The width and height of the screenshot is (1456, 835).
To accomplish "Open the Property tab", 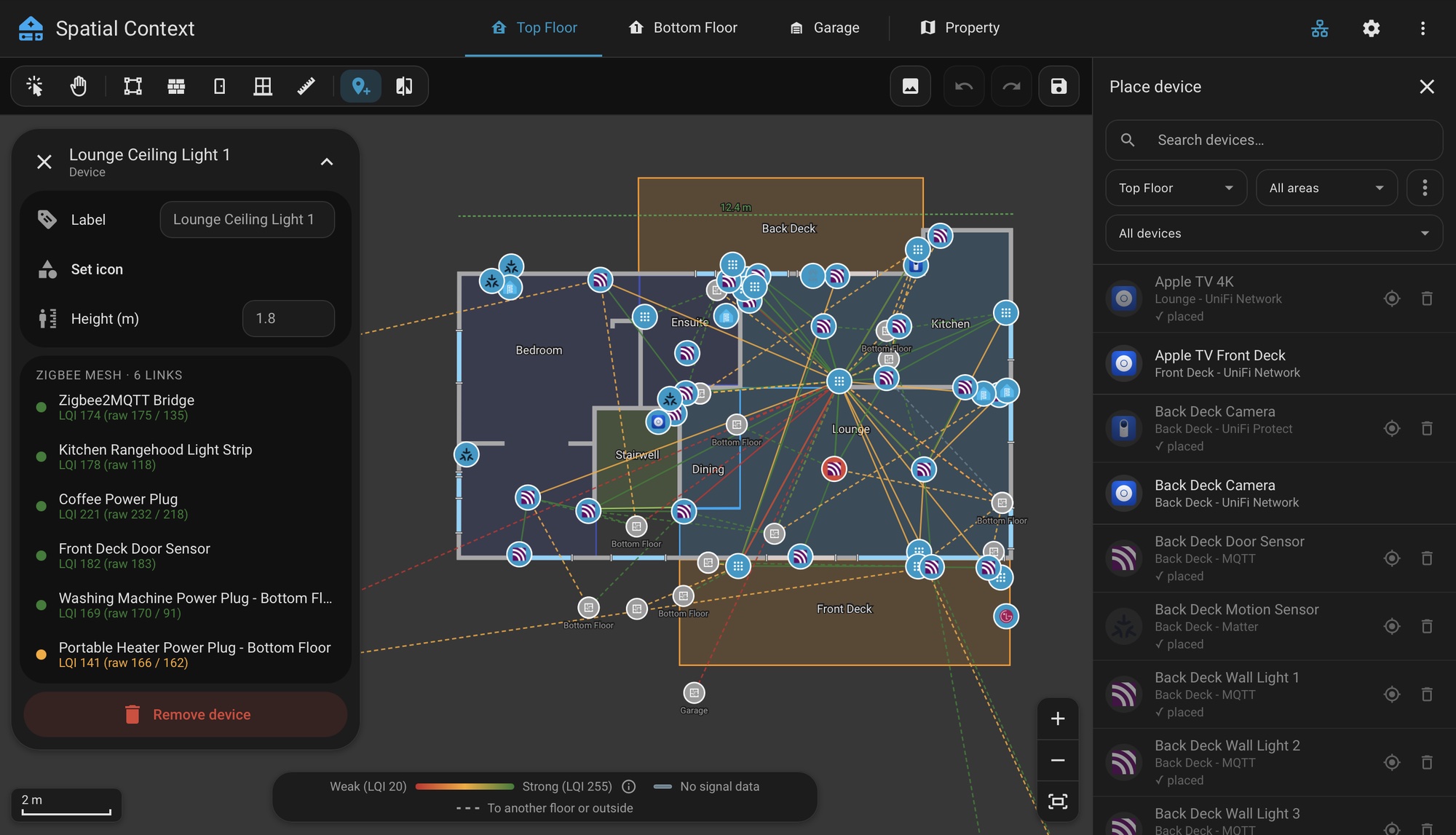I will [x=960, y=28].
